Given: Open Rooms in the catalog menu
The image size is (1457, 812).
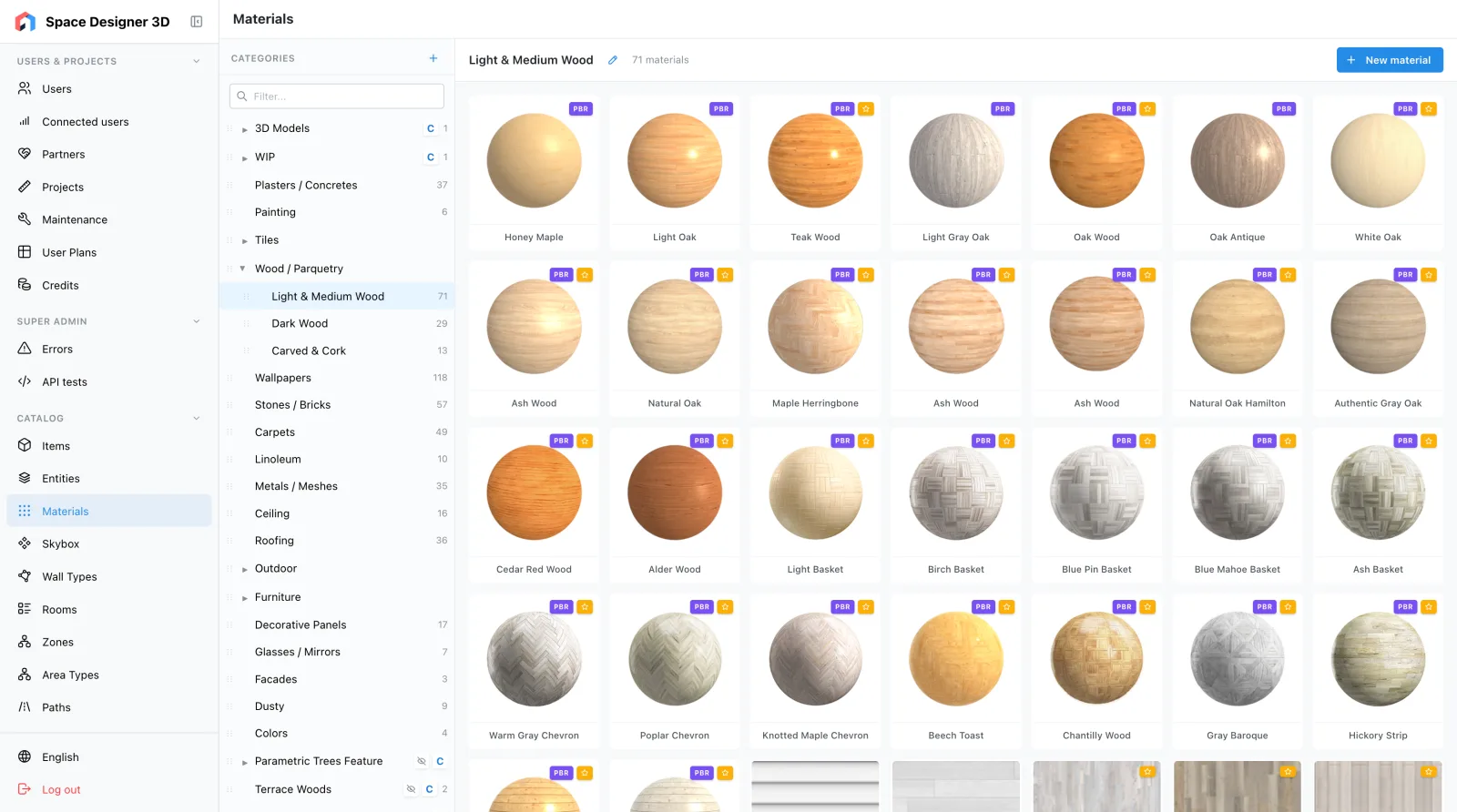Looking at the screenshot, I should coord(109,609).
